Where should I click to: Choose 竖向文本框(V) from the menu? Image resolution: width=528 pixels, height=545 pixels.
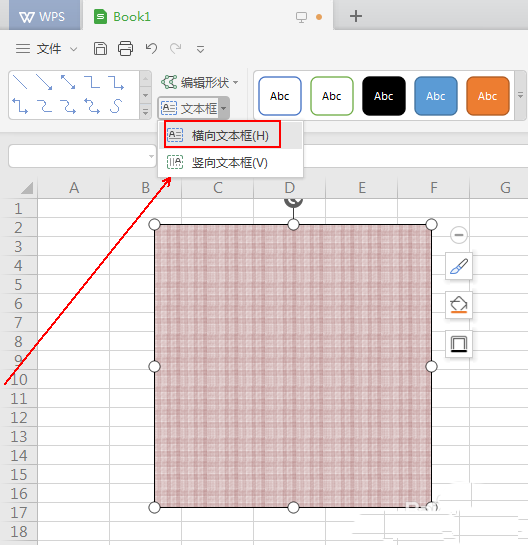pos(230,163)
